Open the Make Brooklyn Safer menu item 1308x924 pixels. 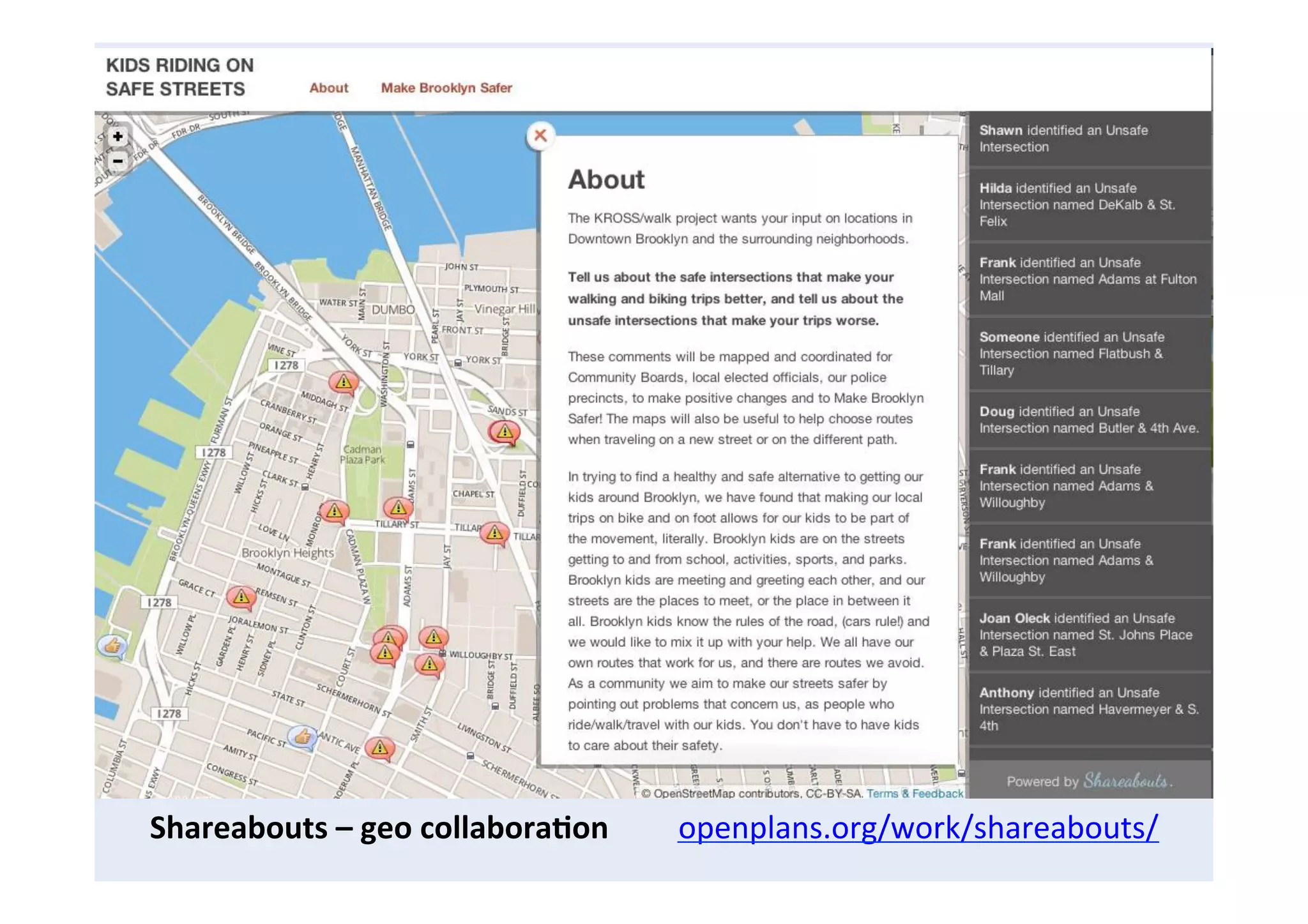pyautogui.click(x=446, y=88)
